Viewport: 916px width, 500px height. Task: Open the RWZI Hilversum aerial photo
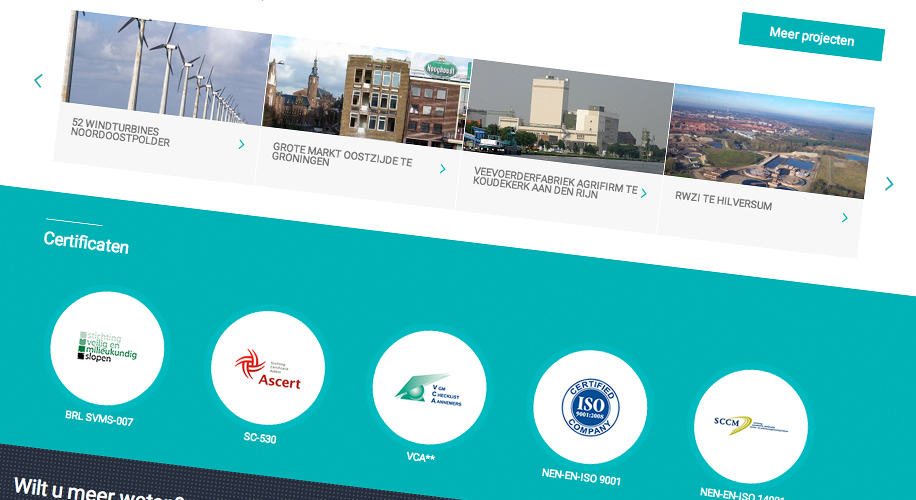[769, 141]
